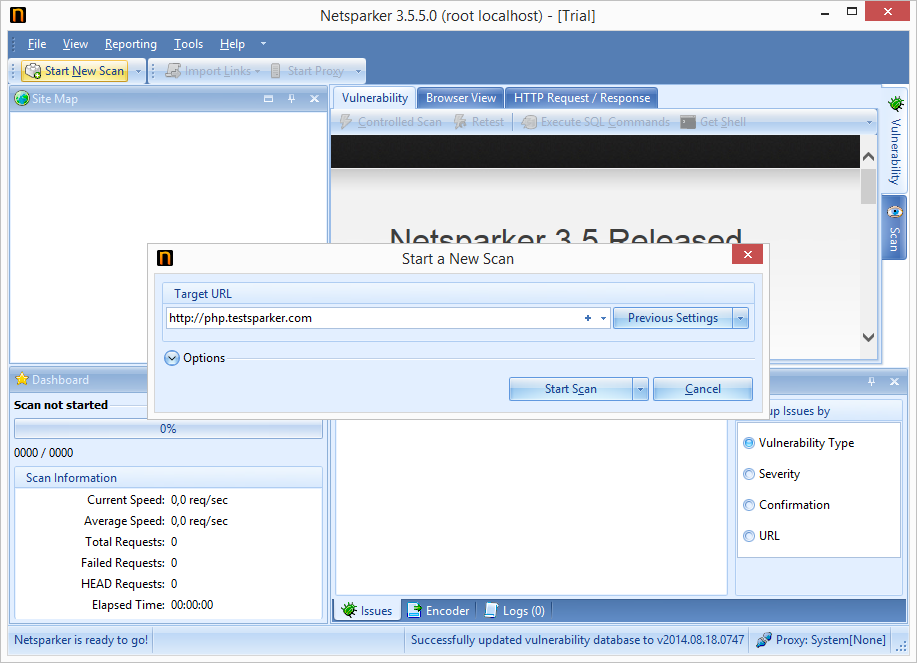Open the Help menu
917x663 pixels.
click(x=232, y=44)
